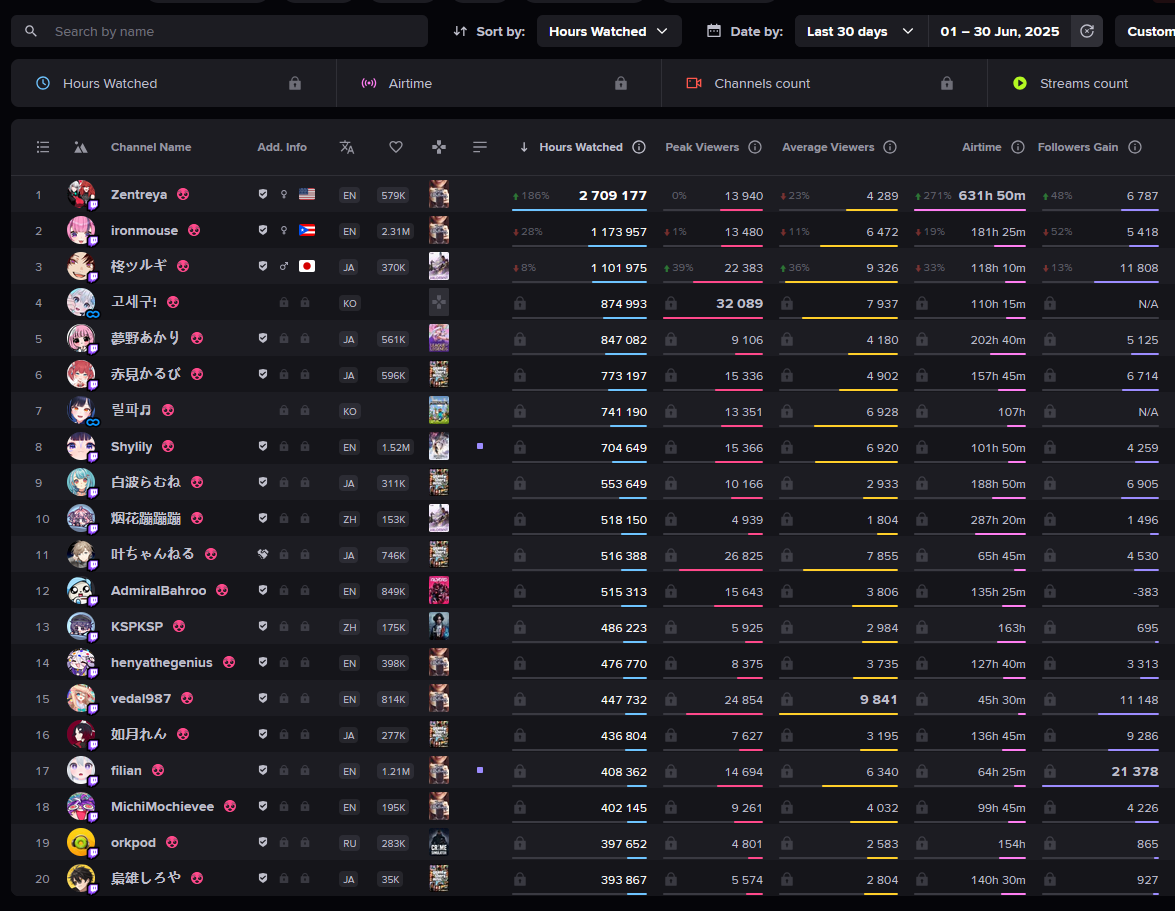Image resolution: width=1175 pixels, height=911 pixels.
Task: Click in the Search by name field
Action: [220, 31]
